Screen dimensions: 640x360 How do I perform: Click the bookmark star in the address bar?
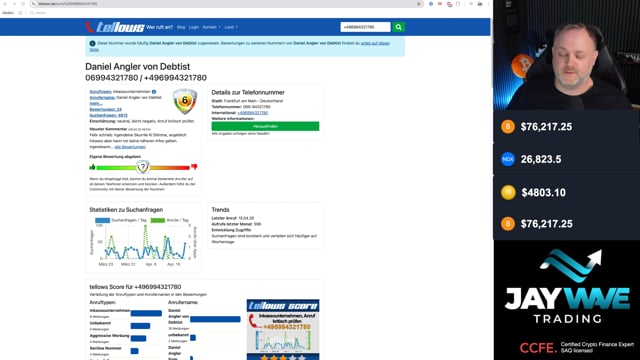pos(419,4)
